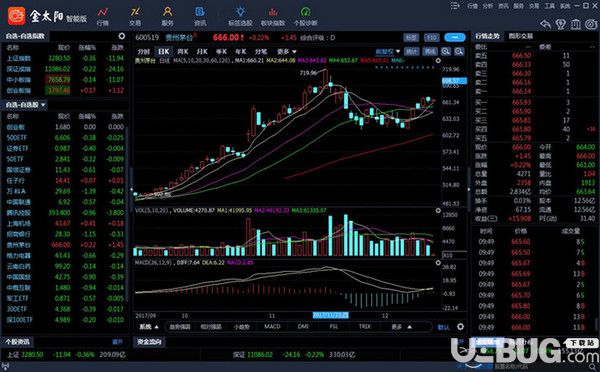Expand the 系统 indicator category arrow
Viewport: 600px width, 372px height.
coord(149,327)
